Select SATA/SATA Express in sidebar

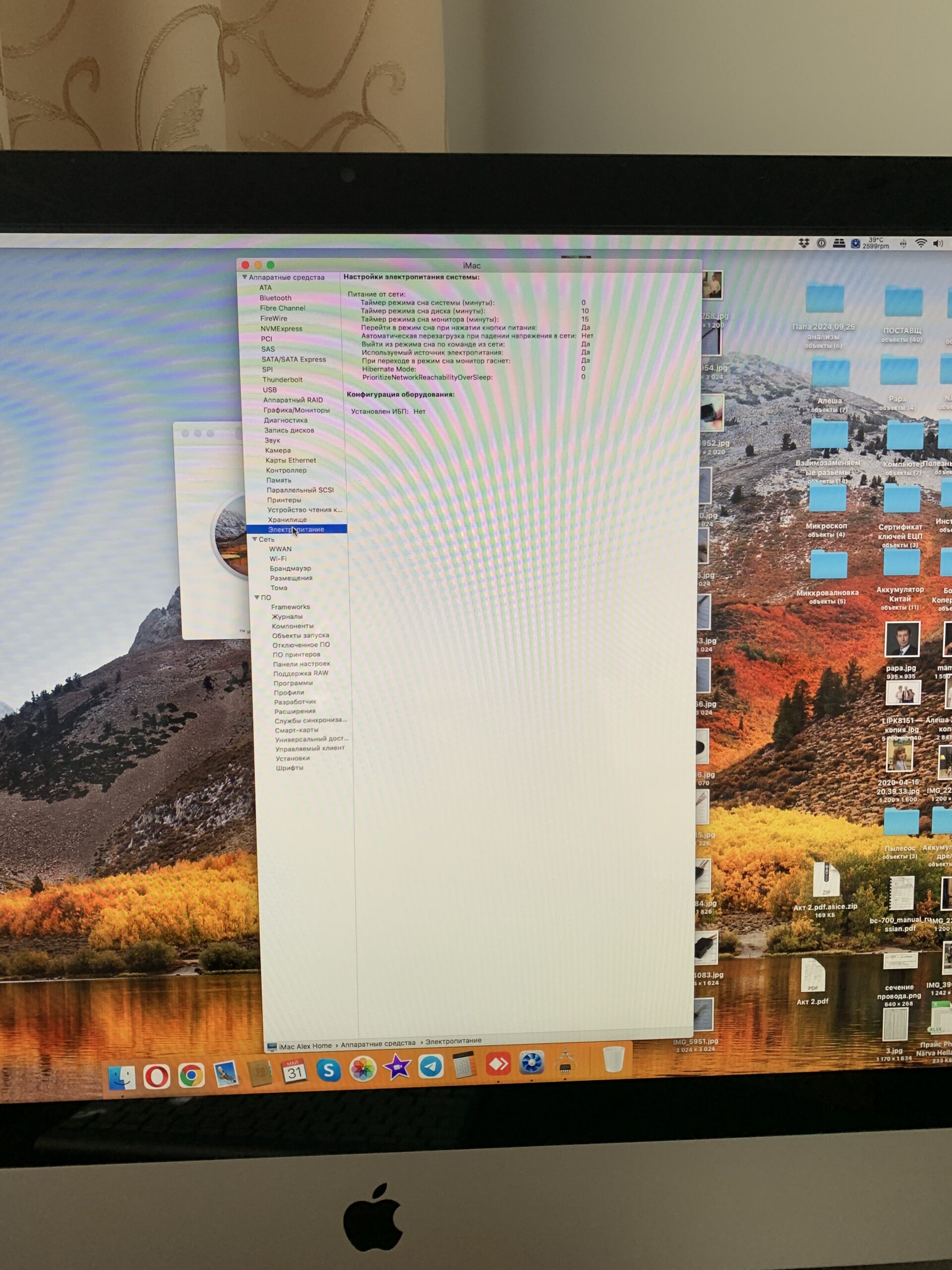coord(294,359)
